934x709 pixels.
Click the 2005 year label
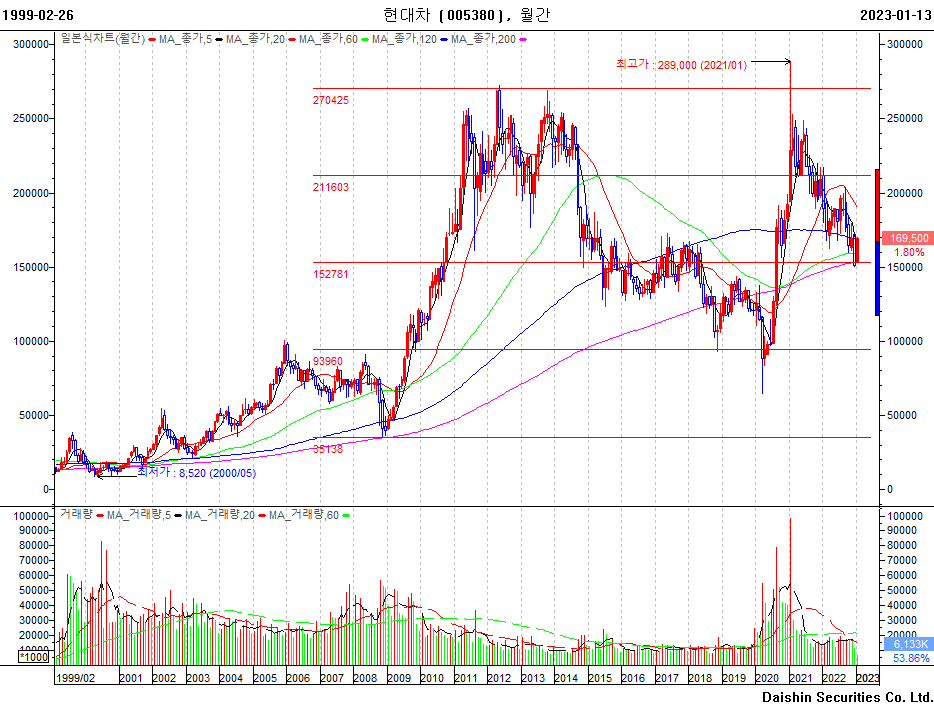(x=265, y=678)
